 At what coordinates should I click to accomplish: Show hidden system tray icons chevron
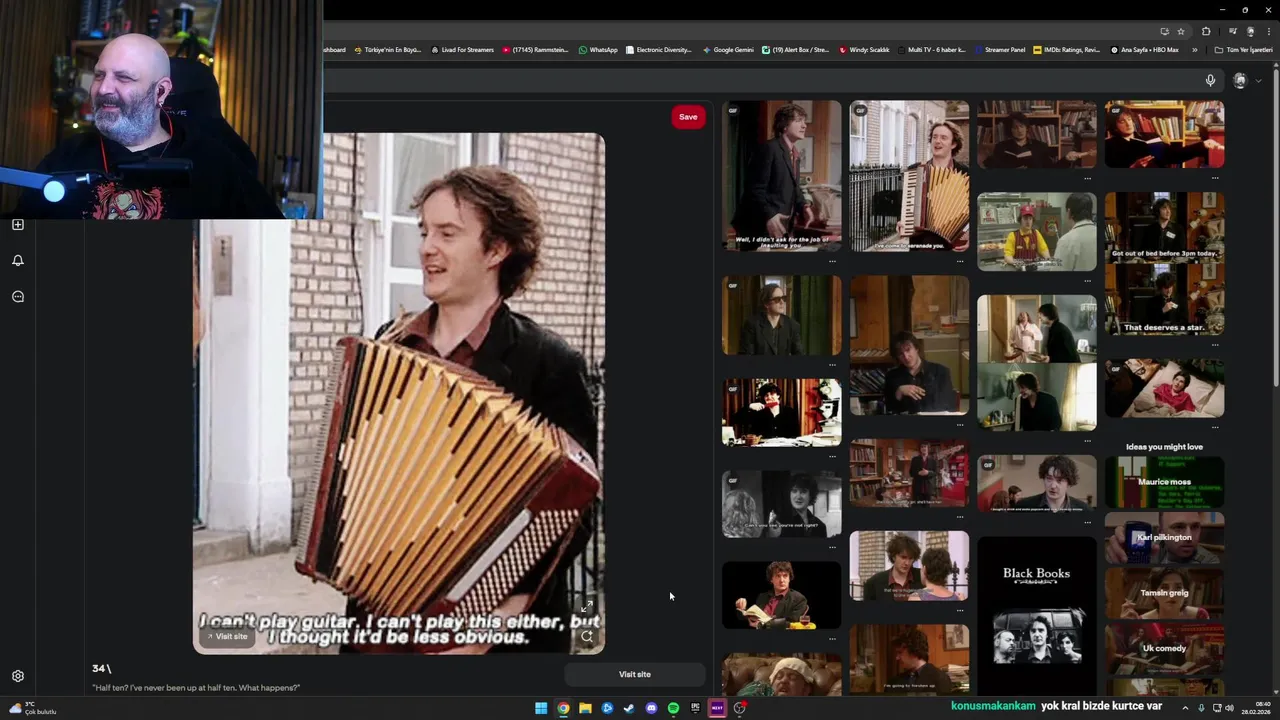1186,708
